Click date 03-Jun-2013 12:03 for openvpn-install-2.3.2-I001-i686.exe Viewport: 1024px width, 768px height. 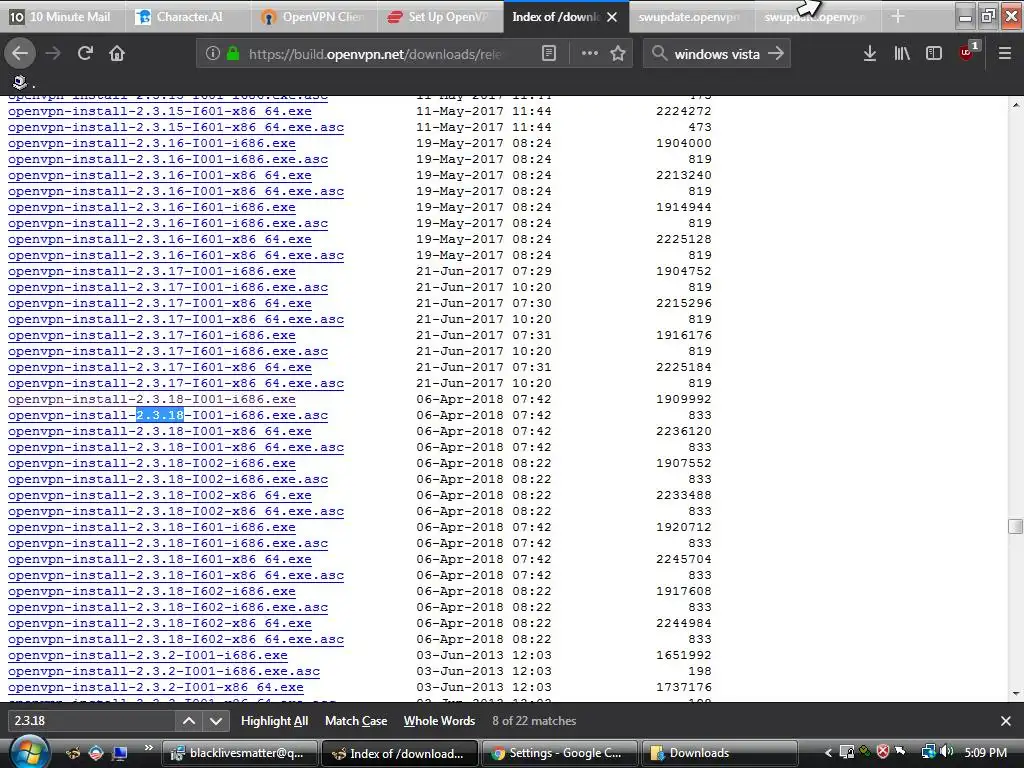(484, 655)
